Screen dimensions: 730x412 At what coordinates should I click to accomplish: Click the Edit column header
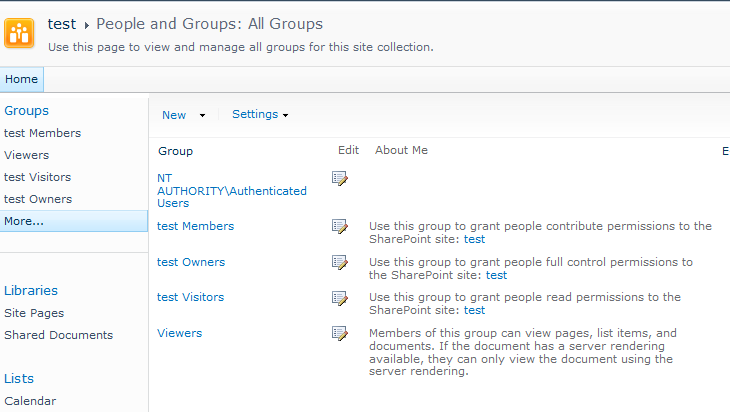348,150
